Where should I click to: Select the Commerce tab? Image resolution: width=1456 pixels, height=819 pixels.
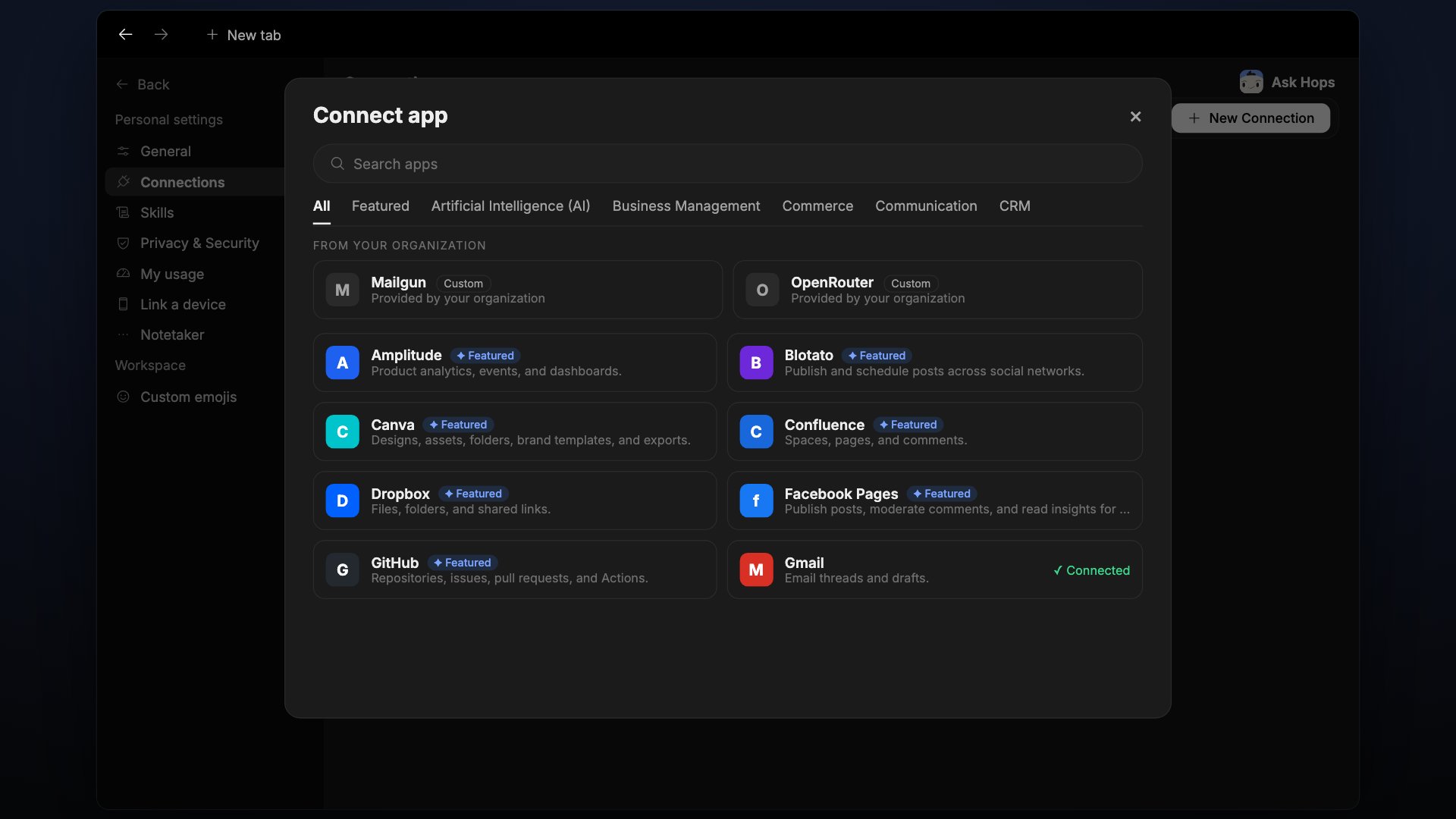coord(817,206)
